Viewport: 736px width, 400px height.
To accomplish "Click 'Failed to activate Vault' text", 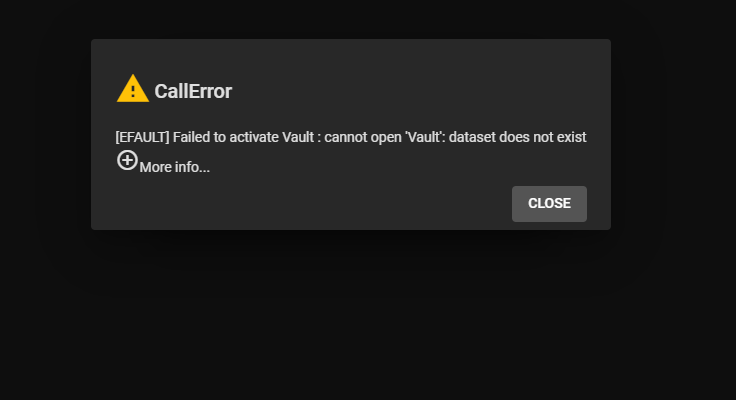I will 243,137.
